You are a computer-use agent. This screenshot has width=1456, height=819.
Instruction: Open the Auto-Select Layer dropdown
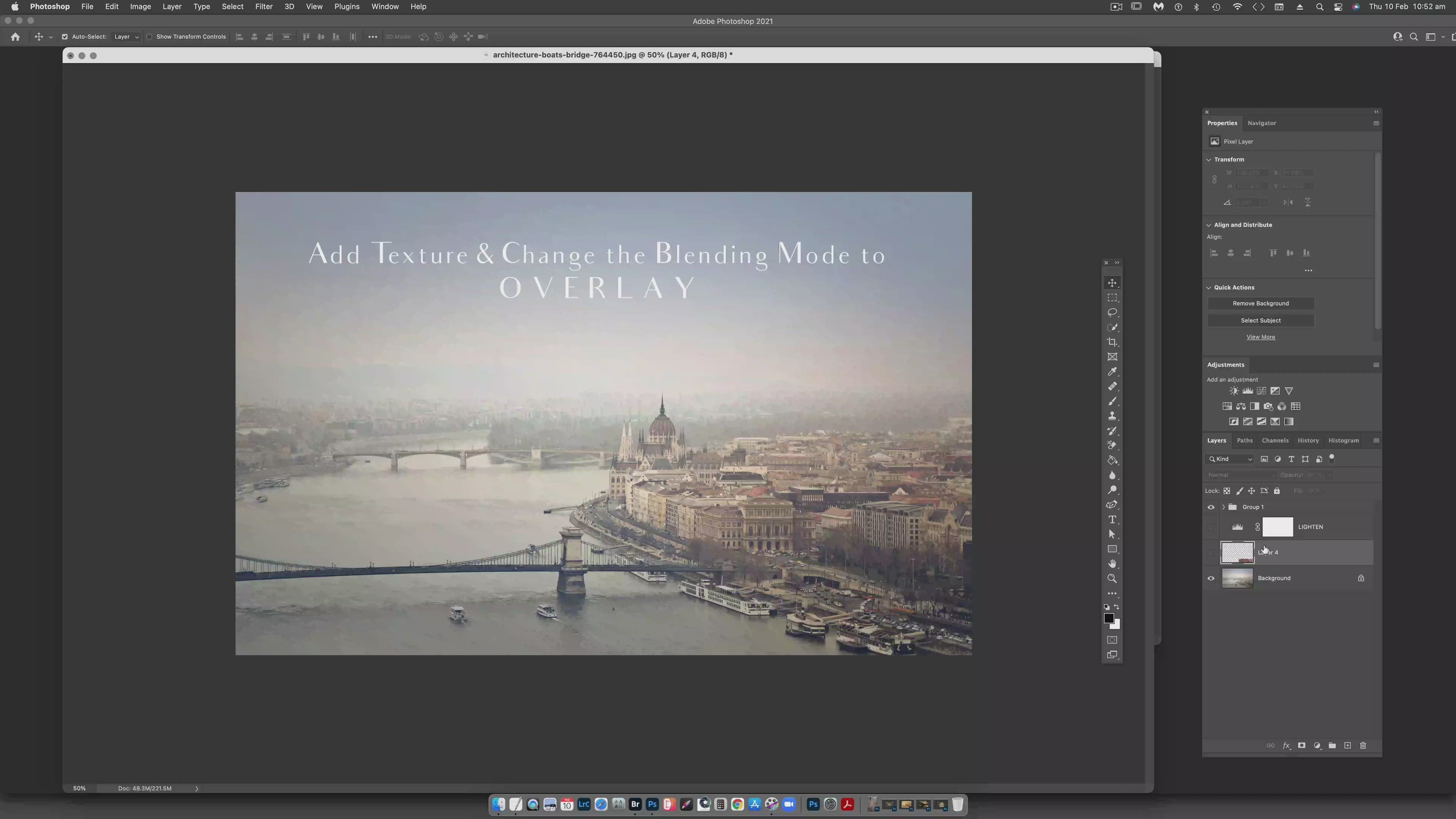tap(126, 37)
